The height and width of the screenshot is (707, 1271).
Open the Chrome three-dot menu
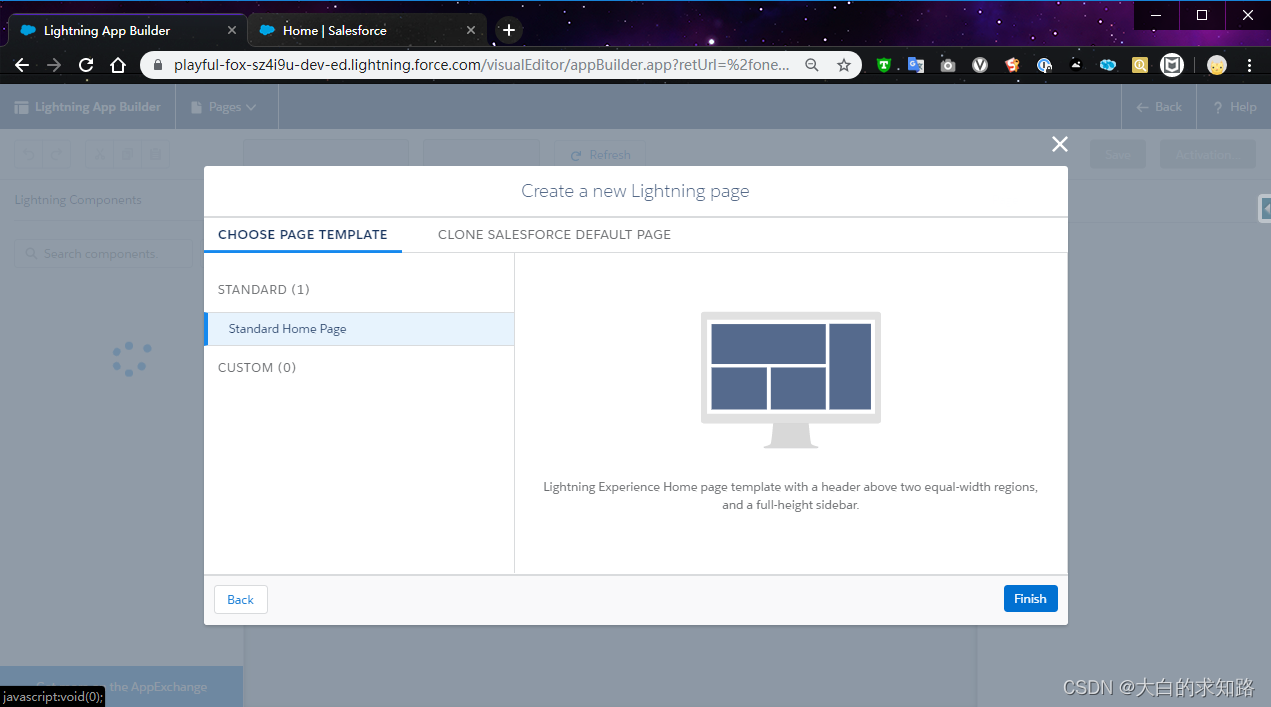[x=1249, y=65]
